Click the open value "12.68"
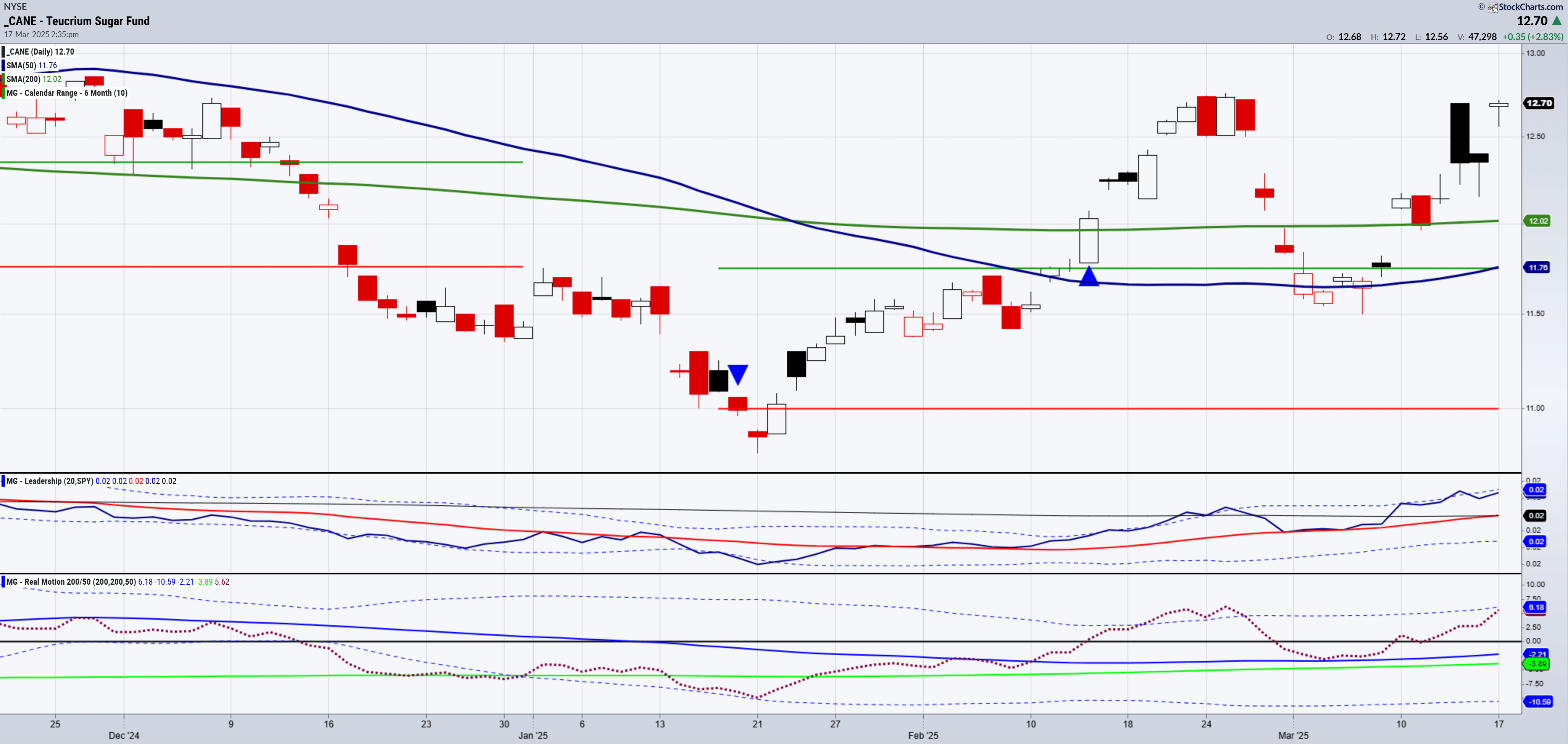The width and height of the screenshot is (1568, 745). click(1349, 37)
